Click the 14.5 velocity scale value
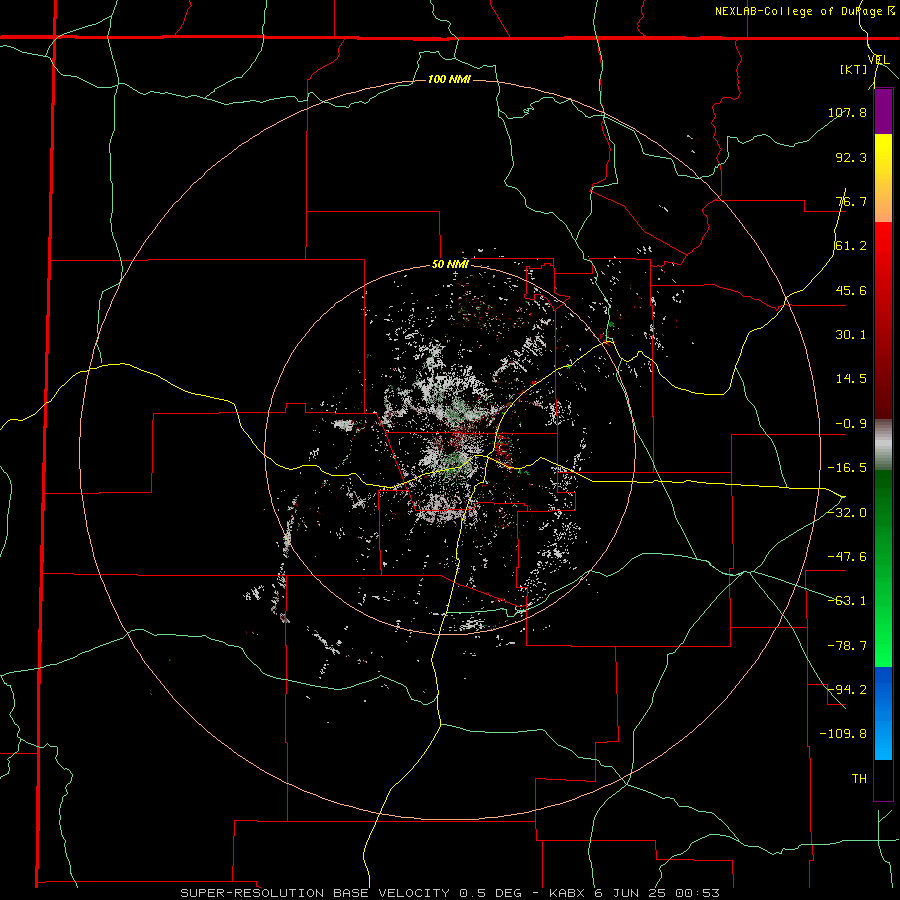The height and width of the screenshot is (900, 900). [851, 379]
